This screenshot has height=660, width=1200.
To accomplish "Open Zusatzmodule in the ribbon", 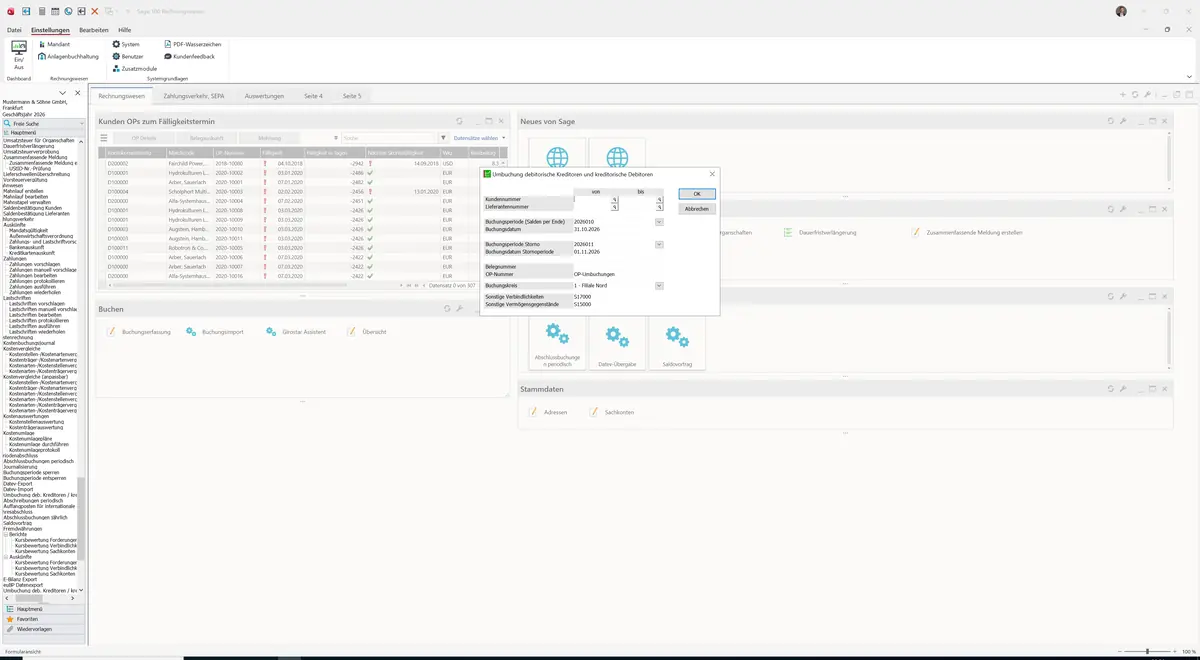I will [x=134, y=68].
